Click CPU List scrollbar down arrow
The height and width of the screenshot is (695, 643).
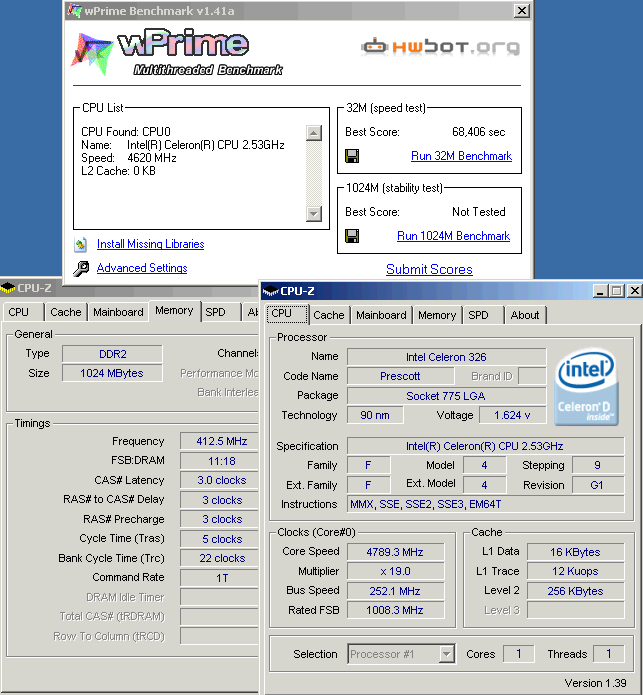(x=314, y=214)
